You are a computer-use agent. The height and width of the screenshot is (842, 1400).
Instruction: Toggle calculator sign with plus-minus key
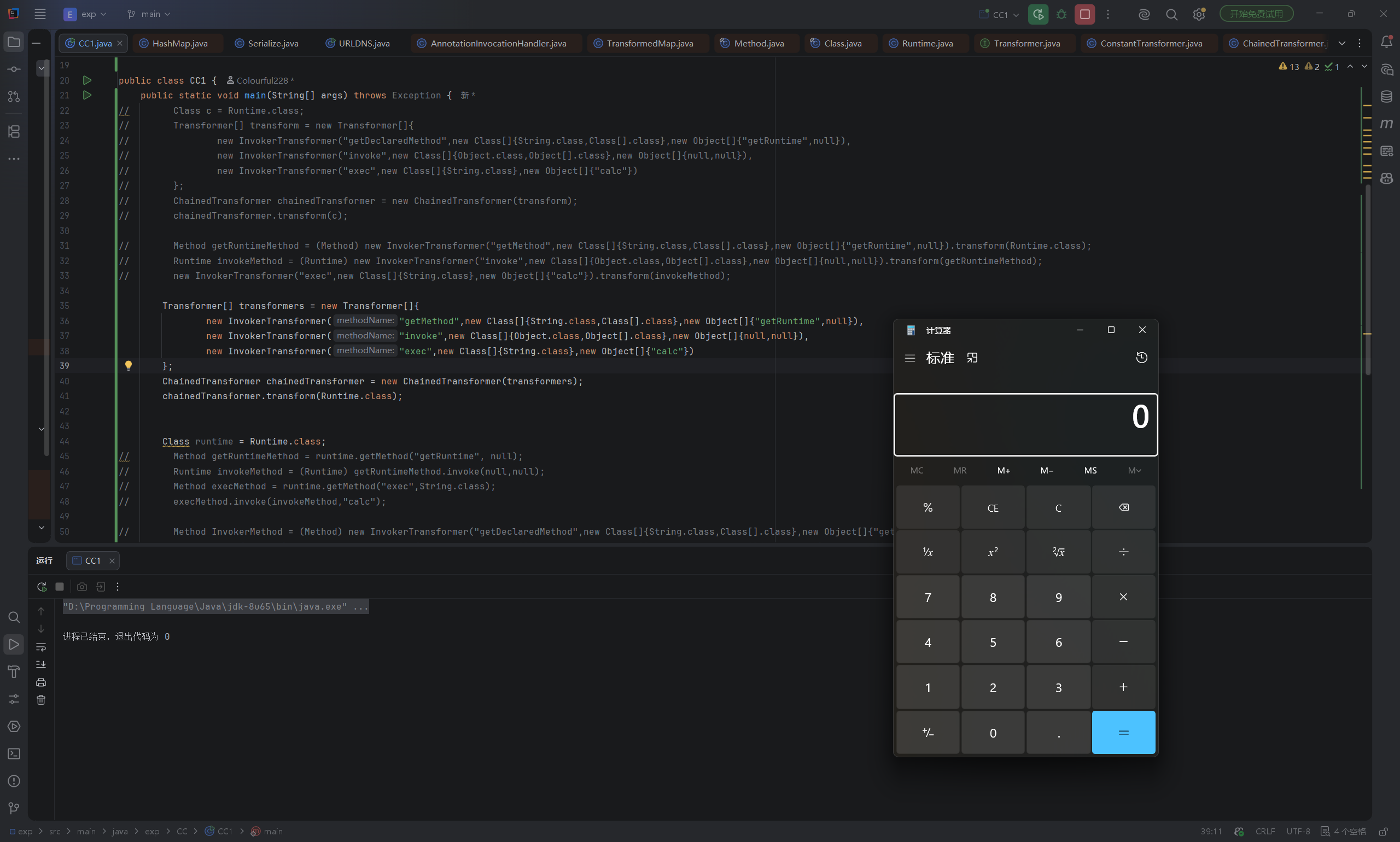927,732
